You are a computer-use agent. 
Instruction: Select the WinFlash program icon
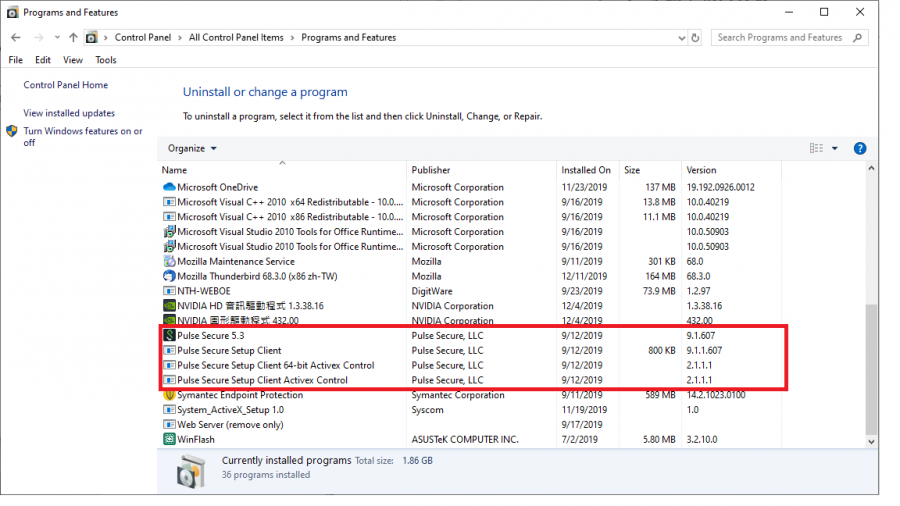[169, 439]
